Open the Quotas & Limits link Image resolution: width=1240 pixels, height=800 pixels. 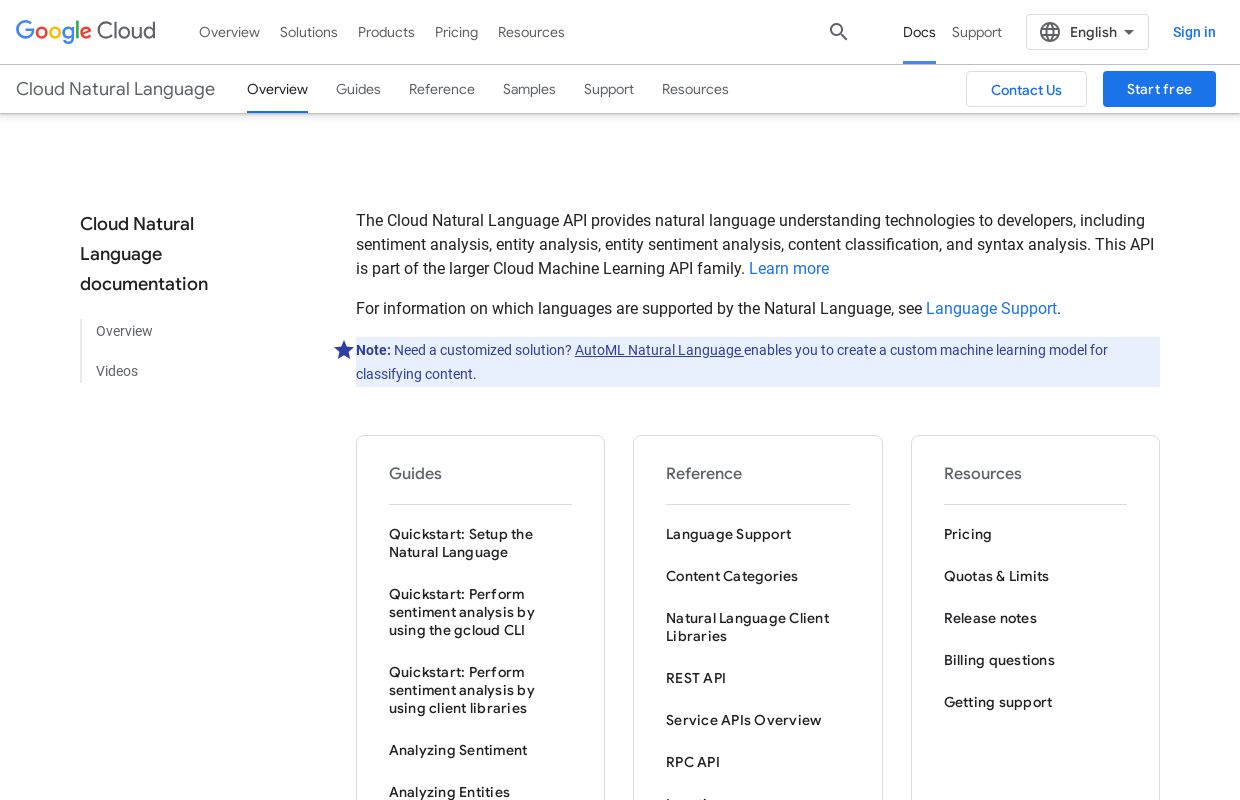tap(996, 576)
